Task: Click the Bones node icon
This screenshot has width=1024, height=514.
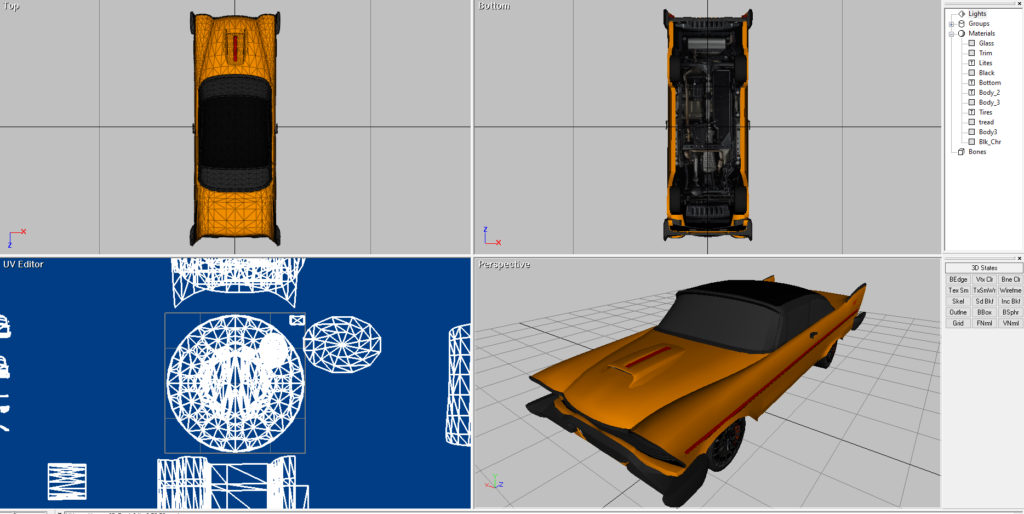Action: click(x=961, y=152)
